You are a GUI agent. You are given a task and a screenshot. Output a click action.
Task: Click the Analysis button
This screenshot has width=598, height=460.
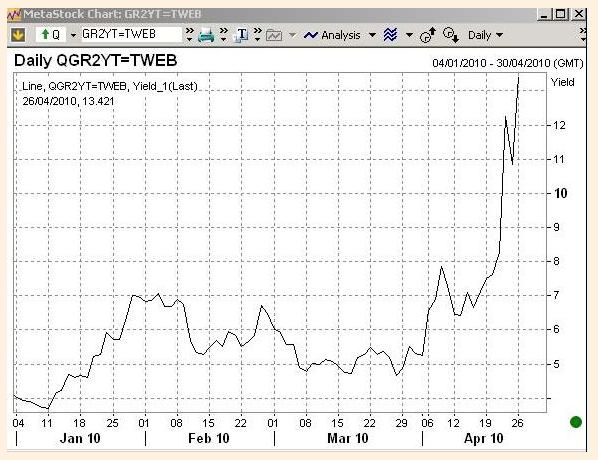click(332, 35)
